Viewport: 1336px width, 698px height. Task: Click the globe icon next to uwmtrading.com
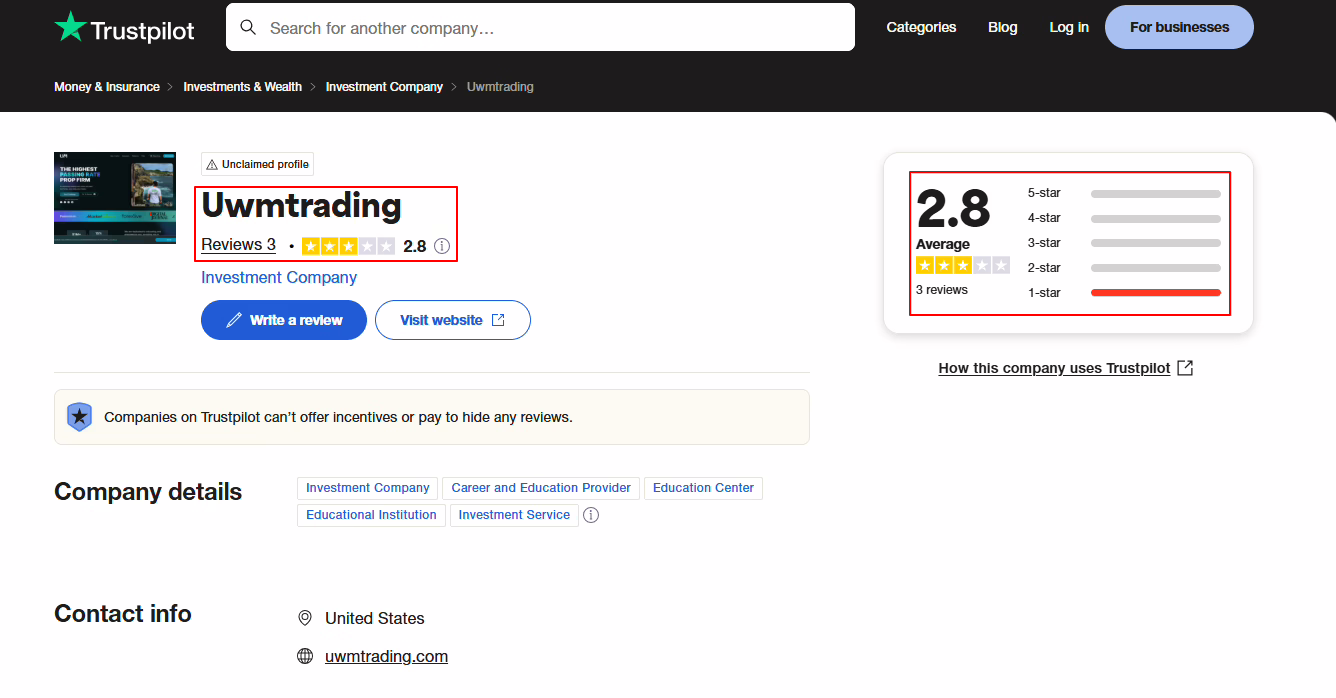[x=305, y=656]
